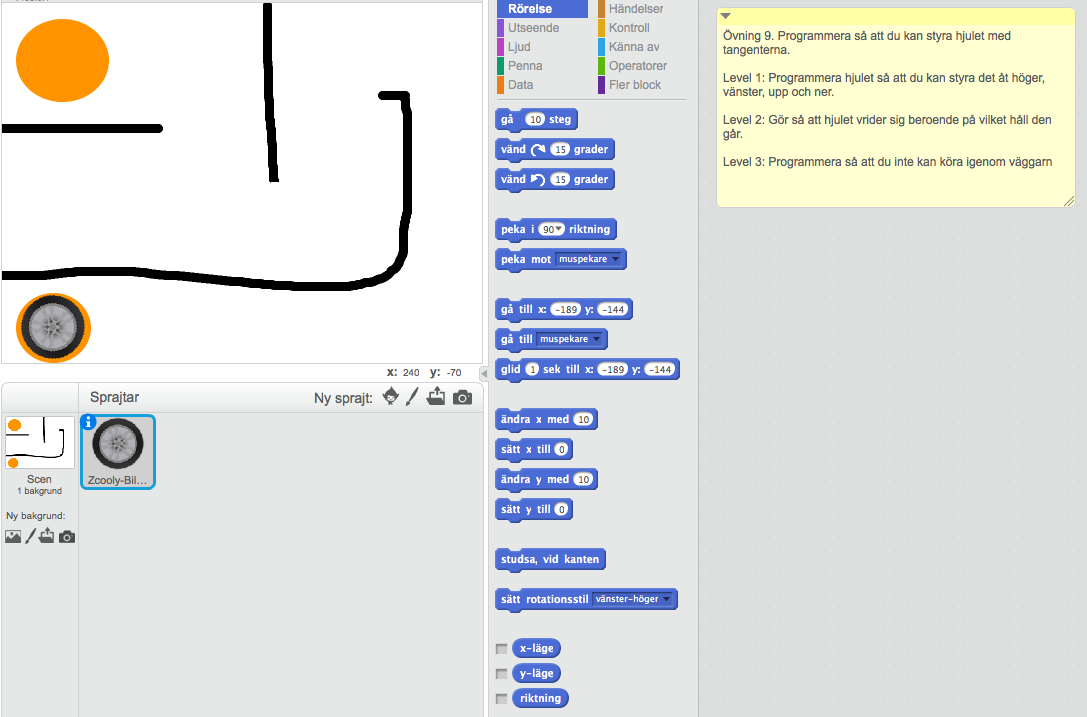Click the clockwise arrow in the vänd block
1087x717 pixels.
point(538,150)
